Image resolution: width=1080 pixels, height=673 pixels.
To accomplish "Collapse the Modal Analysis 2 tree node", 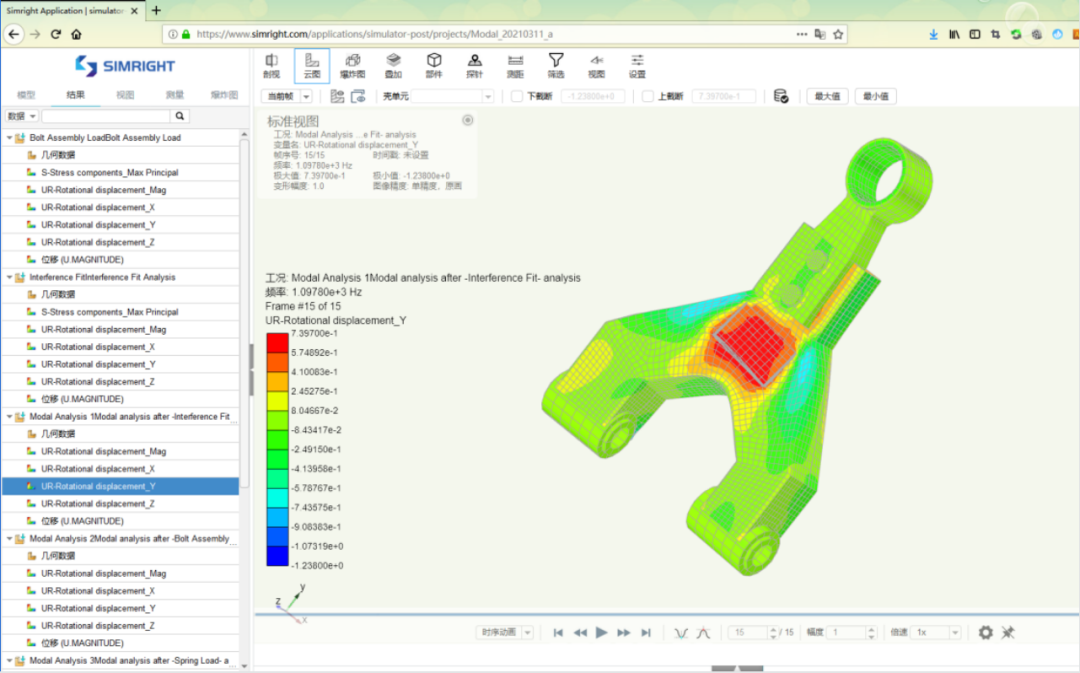I will [9, 539].
